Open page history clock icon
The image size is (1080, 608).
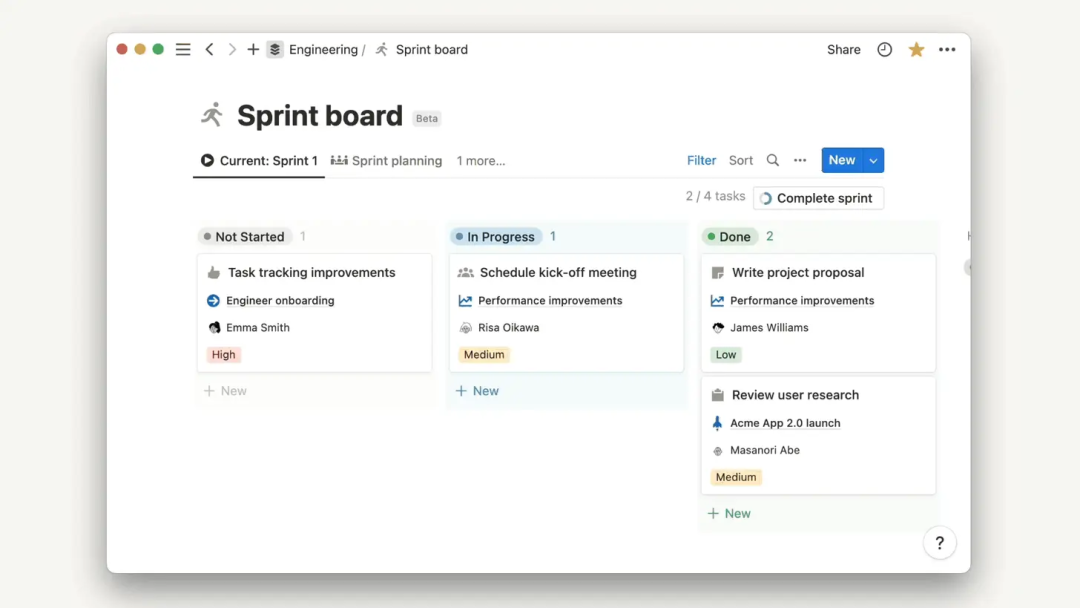point(884,49)
